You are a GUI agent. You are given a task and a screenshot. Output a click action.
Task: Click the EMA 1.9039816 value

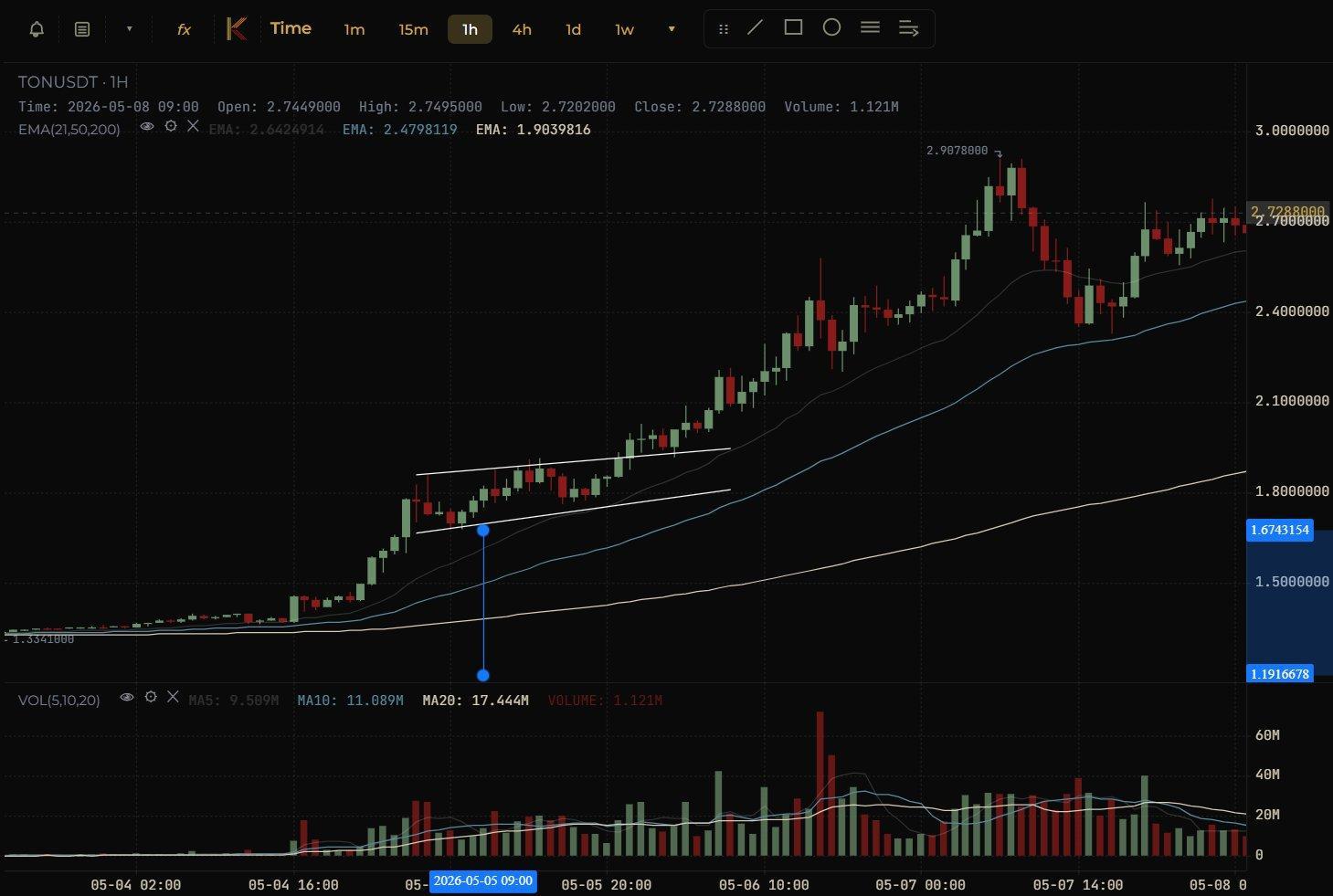click(533, 130)
